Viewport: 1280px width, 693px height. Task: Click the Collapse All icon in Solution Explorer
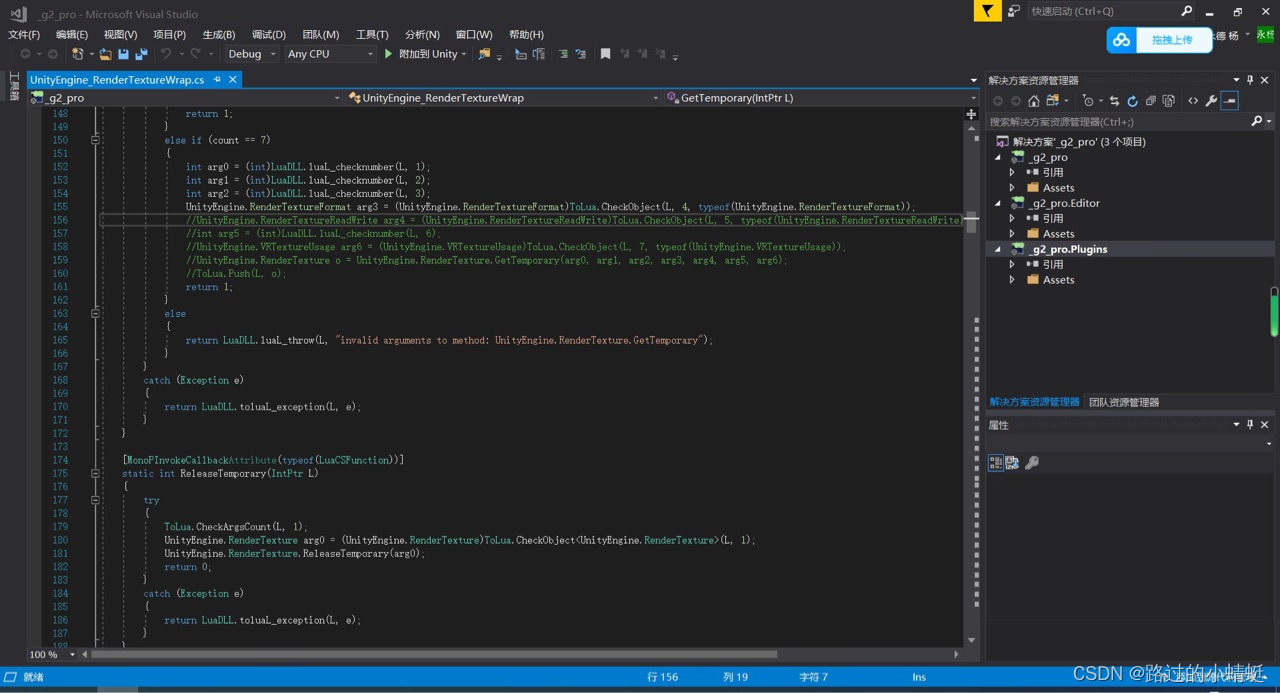tap(1151, 101)
